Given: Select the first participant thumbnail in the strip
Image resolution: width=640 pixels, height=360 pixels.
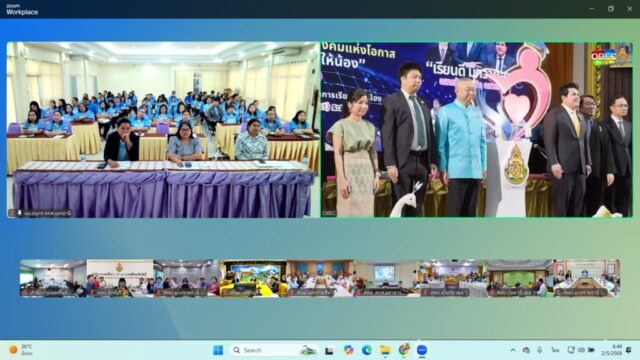Looking at the screenshot, I should 53,278.
